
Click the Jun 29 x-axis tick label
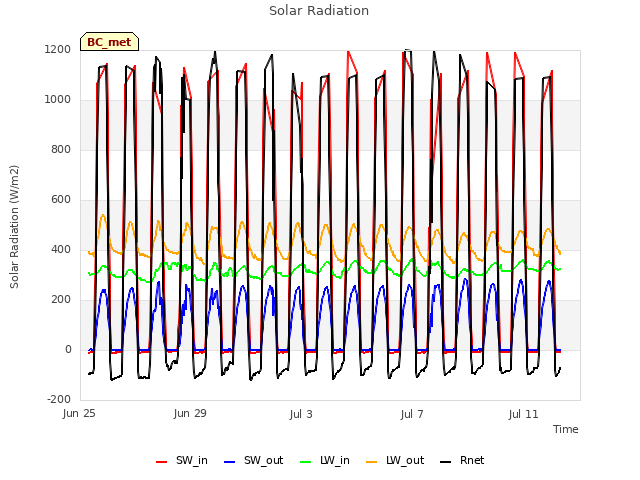[190, 413]
